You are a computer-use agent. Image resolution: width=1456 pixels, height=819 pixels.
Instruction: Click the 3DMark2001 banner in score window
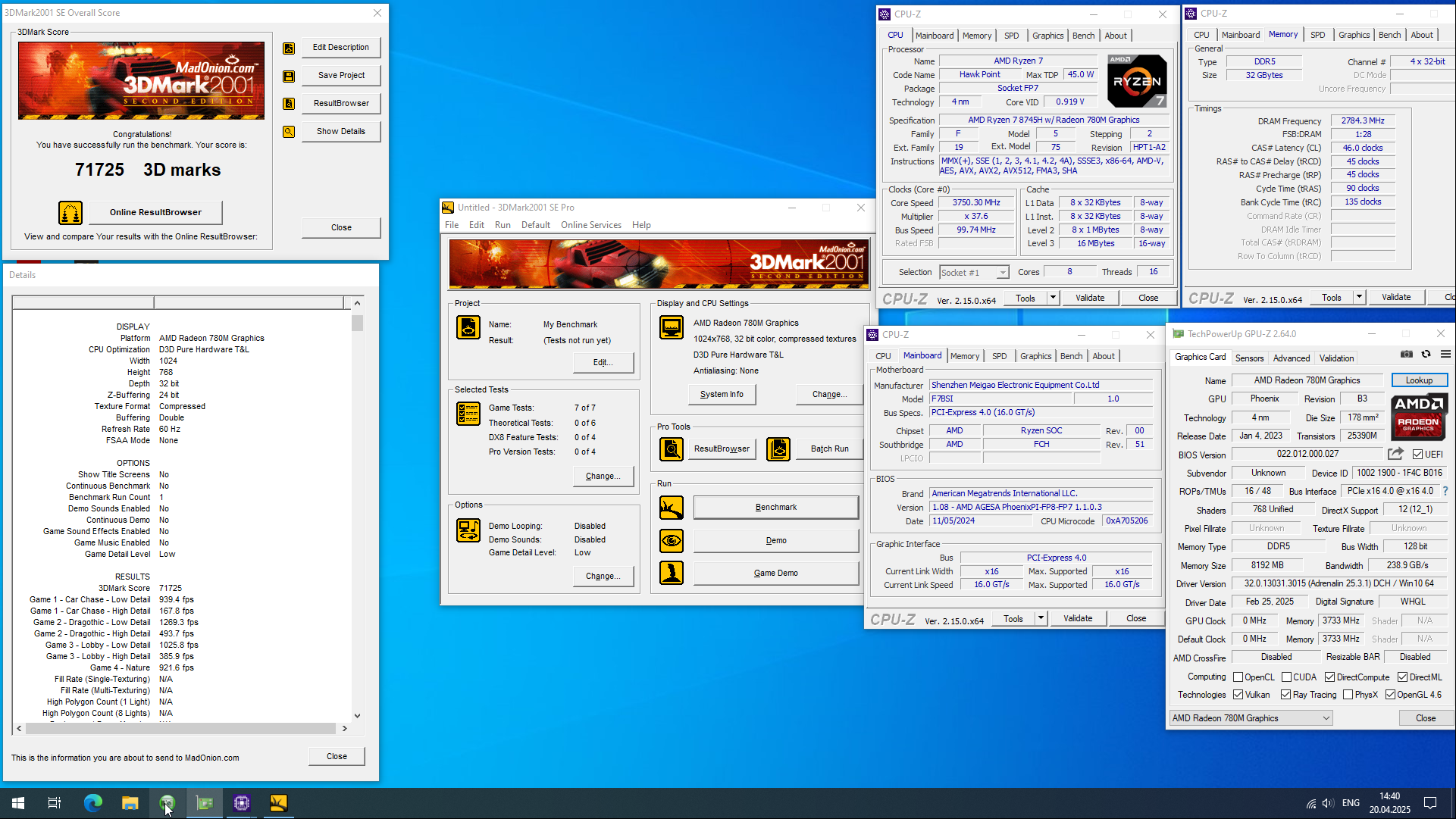point(142,80)
